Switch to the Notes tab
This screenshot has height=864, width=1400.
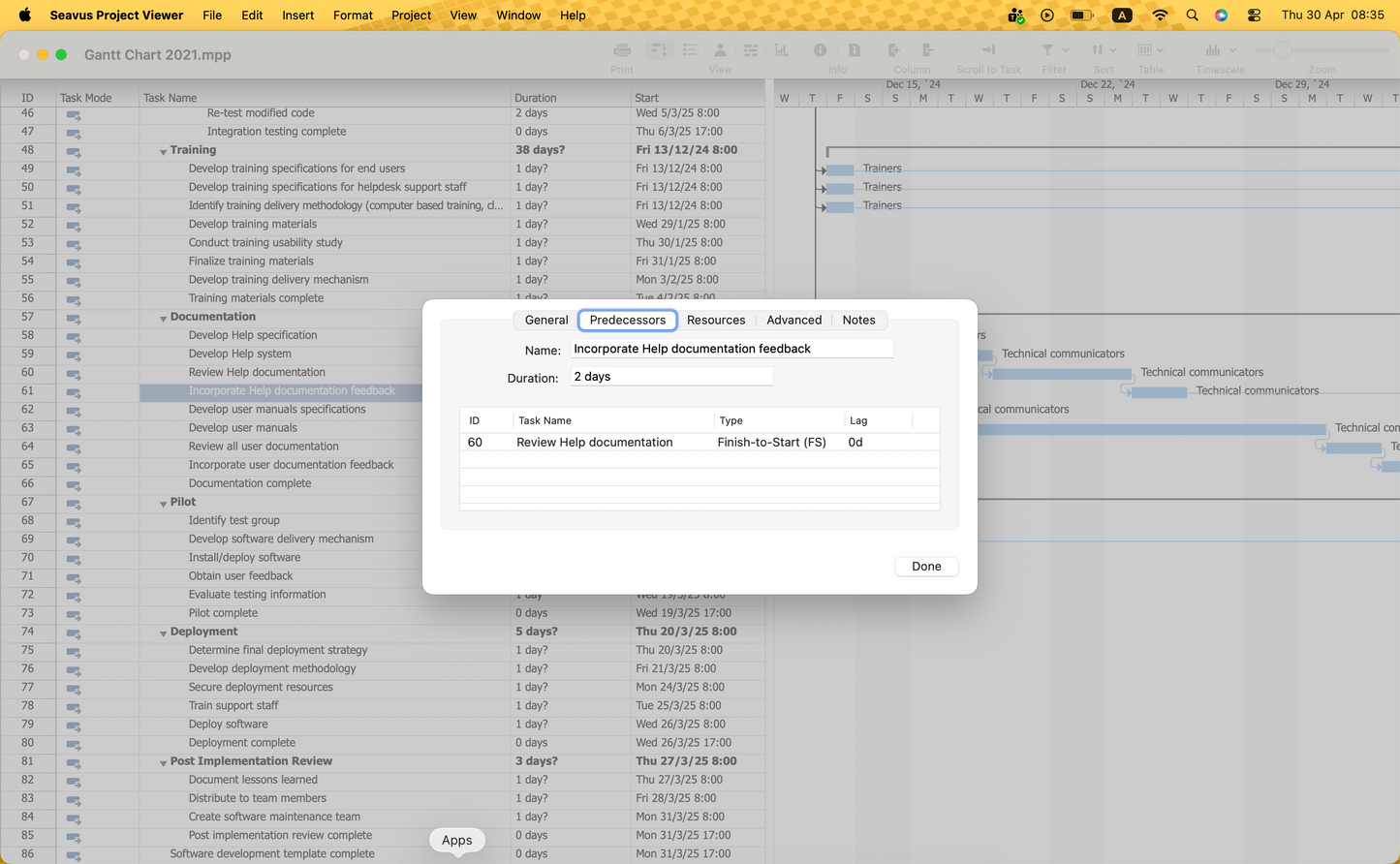pyautogui.click(x=858, y=320)
